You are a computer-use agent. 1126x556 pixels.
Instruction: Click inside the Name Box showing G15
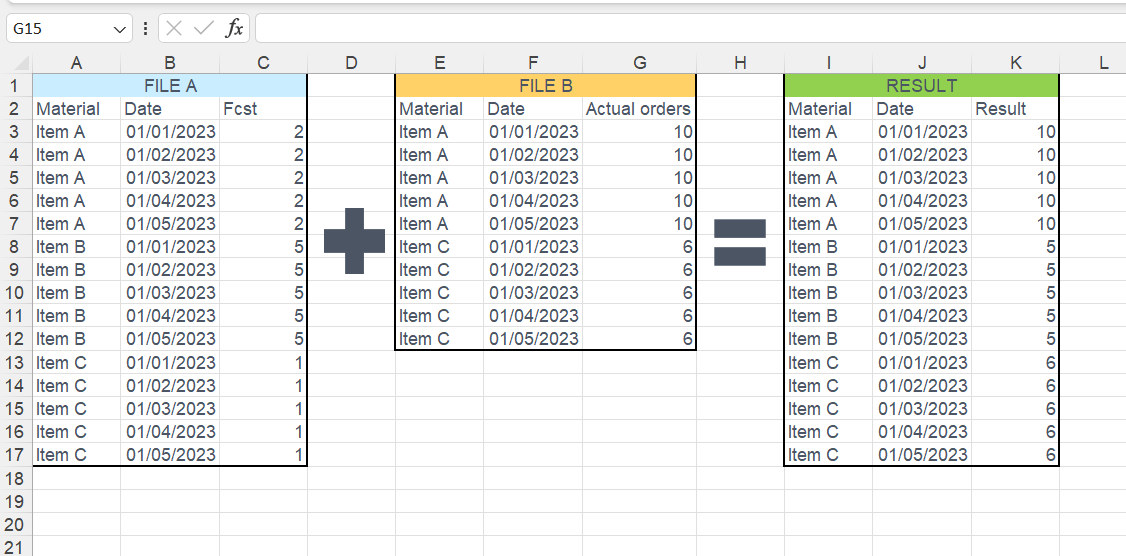[x=58, y=29]
